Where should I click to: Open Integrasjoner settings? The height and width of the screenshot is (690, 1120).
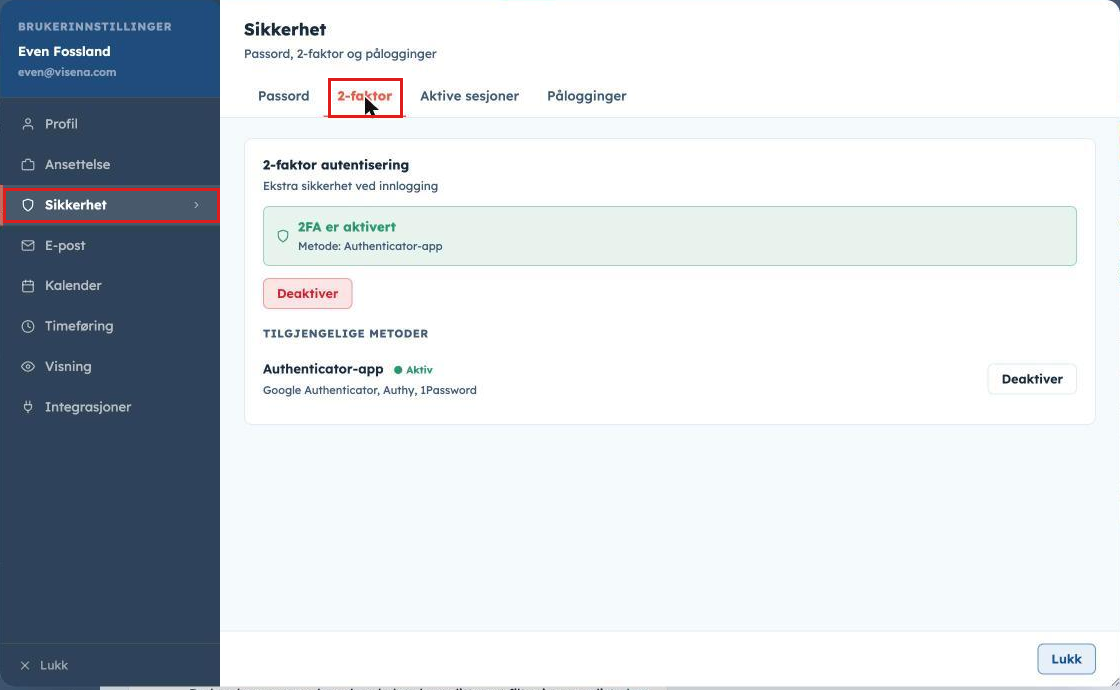pyautogui.click(x=110, y=407)
